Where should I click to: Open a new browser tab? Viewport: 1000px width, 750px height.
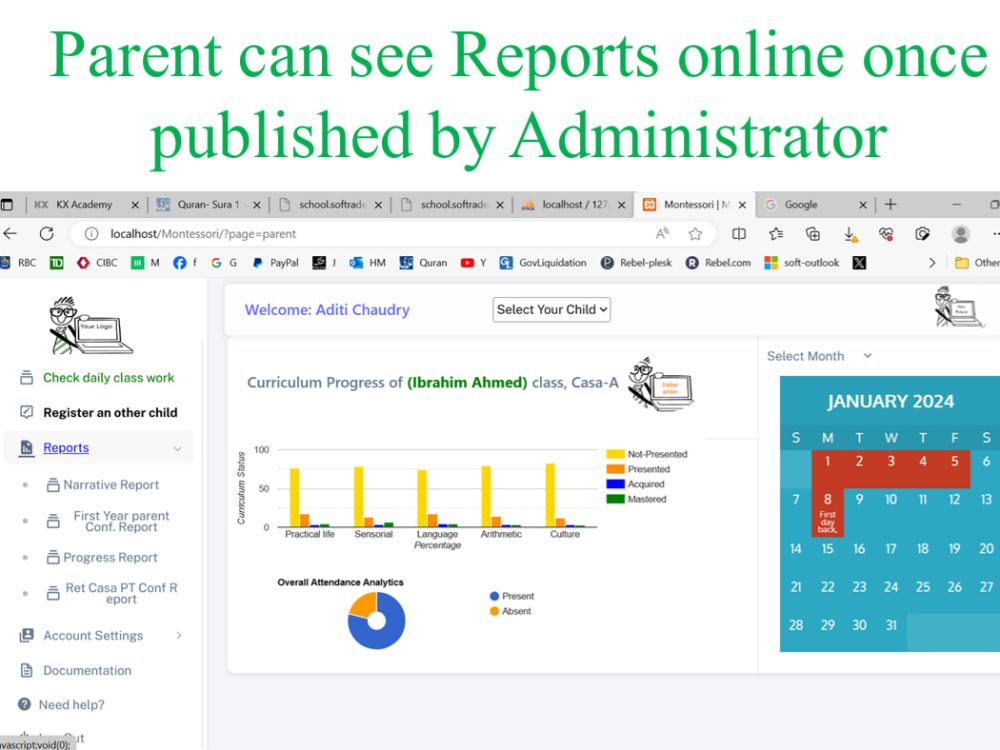click(890, 204)
